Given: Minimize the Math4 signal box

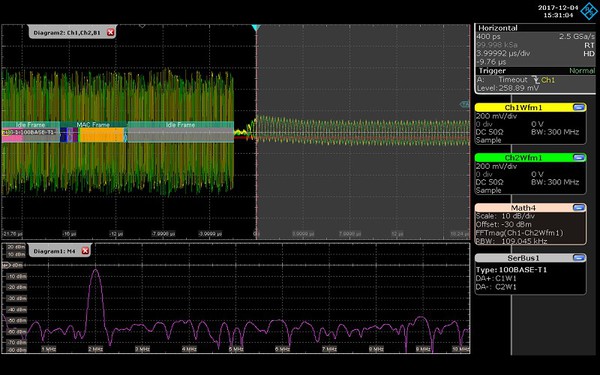Looking at the screenshot, I should [579, 208].
